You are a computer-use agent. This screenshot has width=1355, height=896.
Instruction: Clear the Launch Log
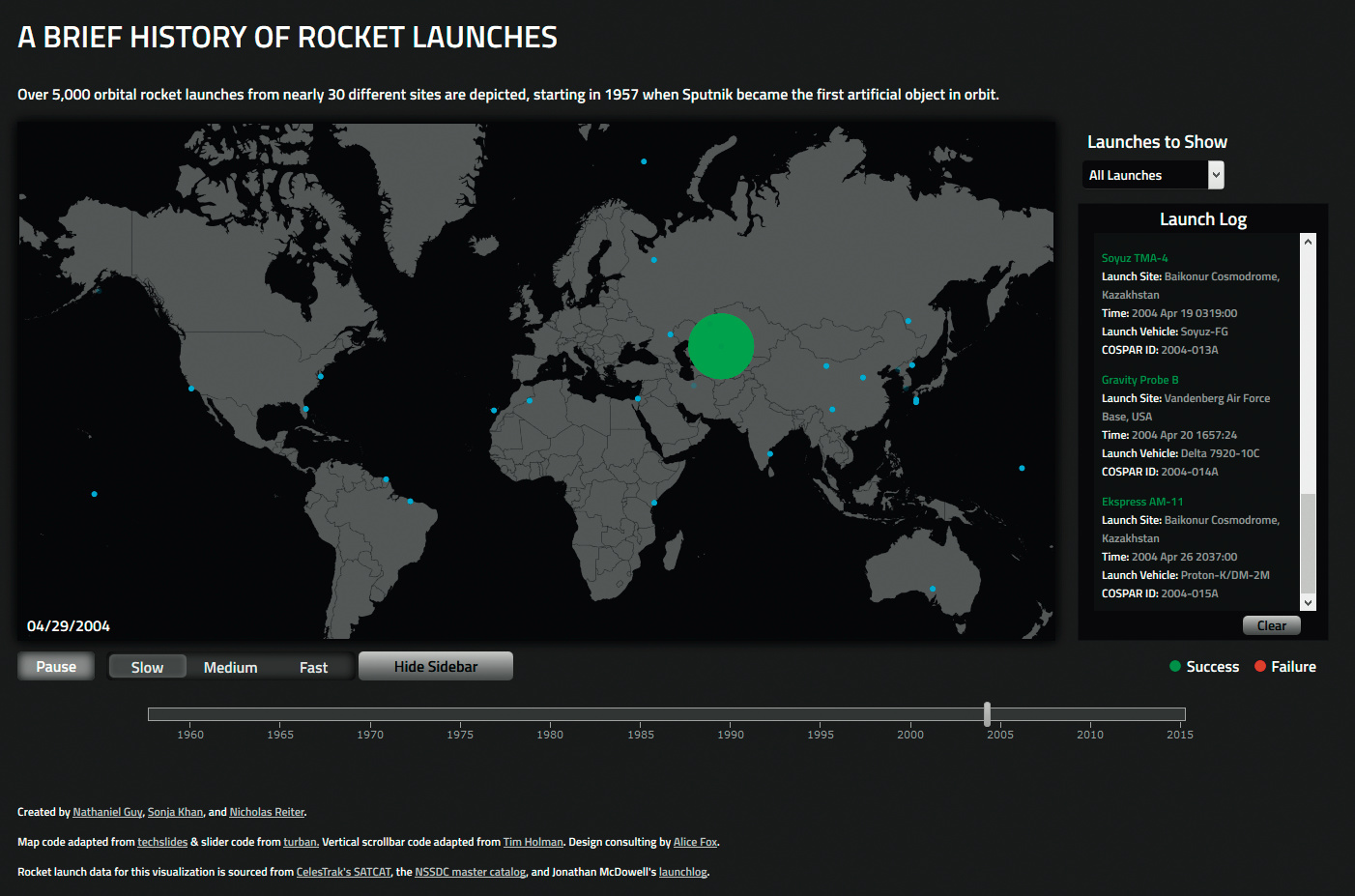click(1271, 625)
